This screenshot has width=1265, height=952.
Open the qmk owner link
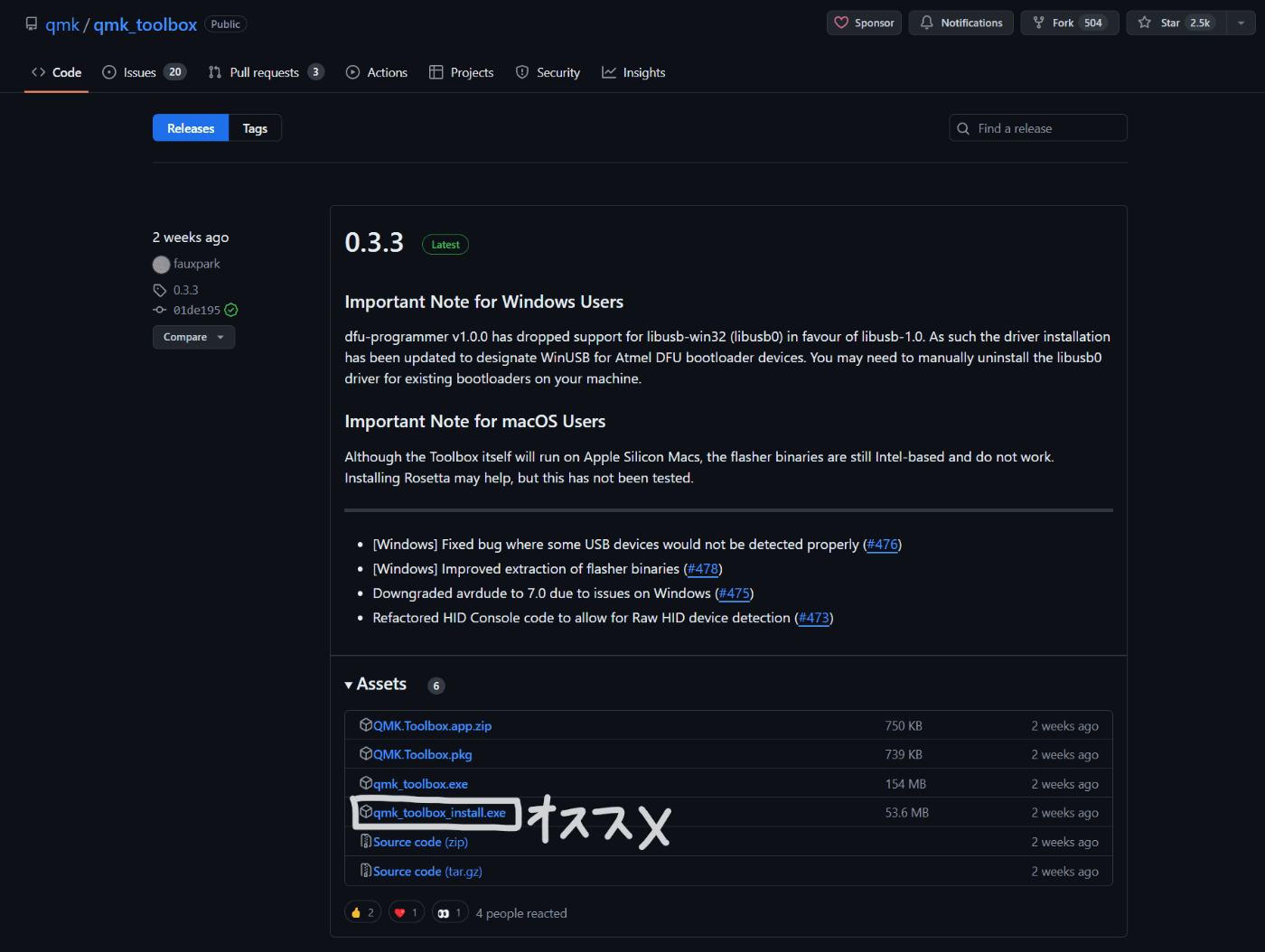(x=62, y=24)
